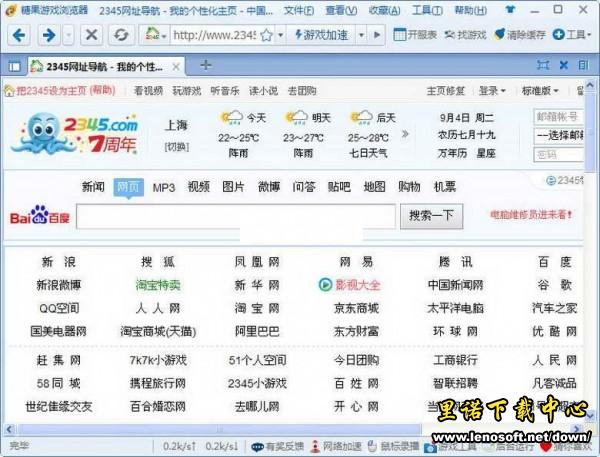Open the tab list icon at far right

click(x=583, y=65)
